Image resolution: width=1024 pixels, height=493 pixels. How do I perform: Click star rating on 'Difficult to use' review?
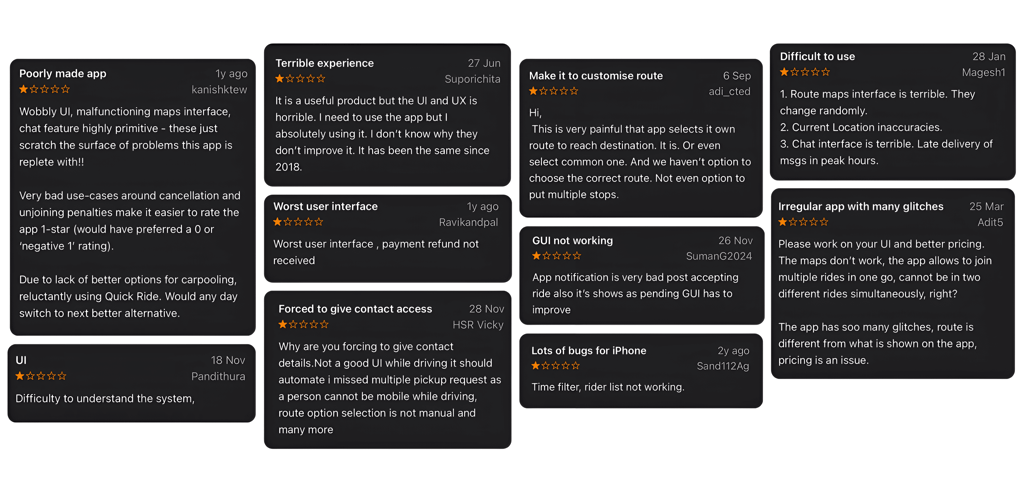[805, 72]
